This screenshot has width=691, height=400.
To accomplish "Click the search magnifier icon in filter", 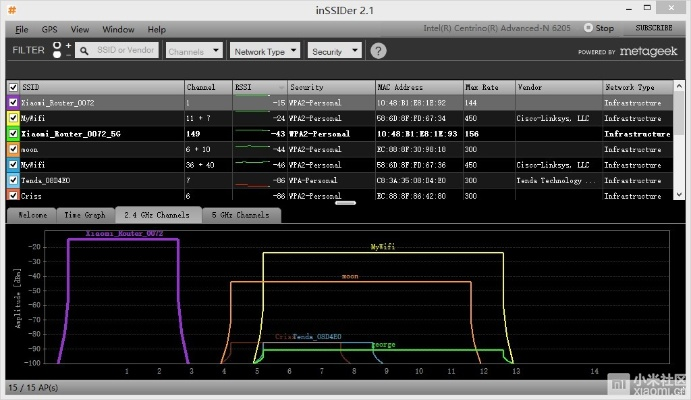I will pos(86,51).
